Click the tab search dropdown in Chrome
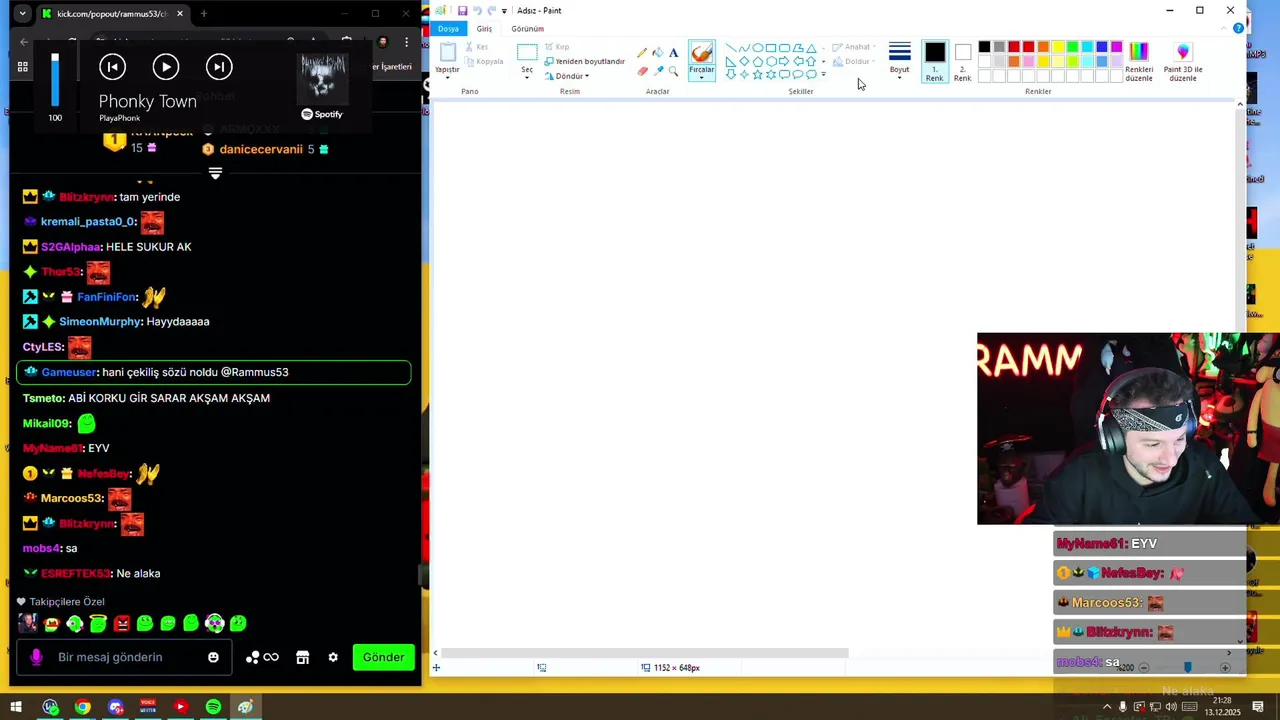 coord(22,14)
